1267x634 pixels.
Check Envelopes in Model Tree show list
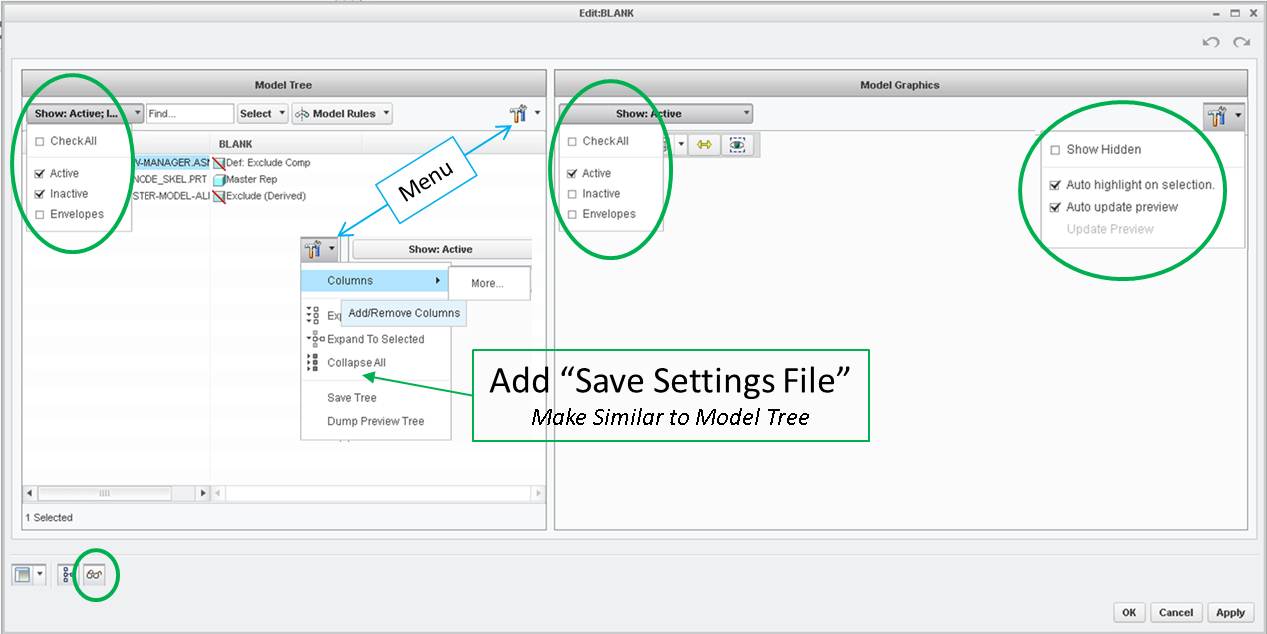40,214
